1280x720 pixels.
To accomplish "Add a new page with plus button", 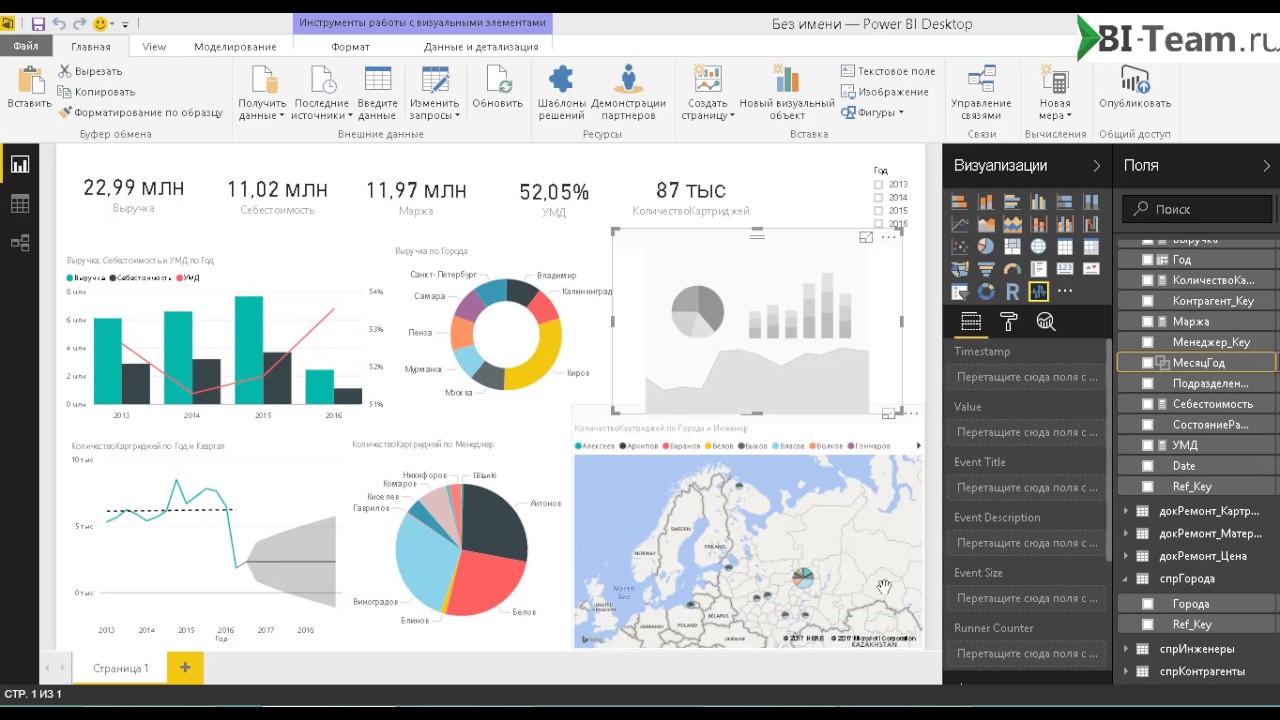I will [185, 668].
